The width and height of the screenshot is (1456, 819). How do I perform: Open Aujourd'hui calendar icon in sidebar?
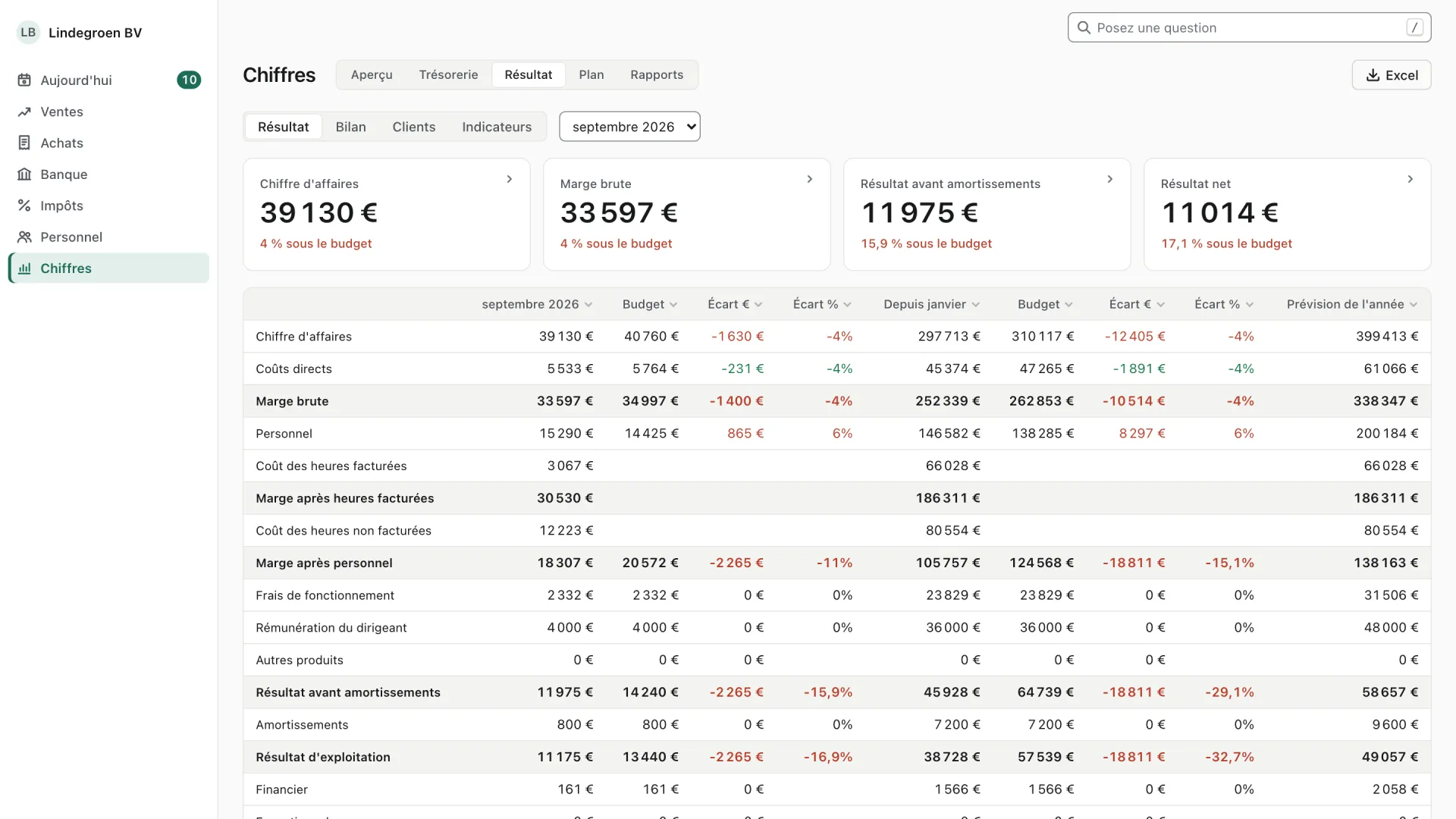pos(24,80)
